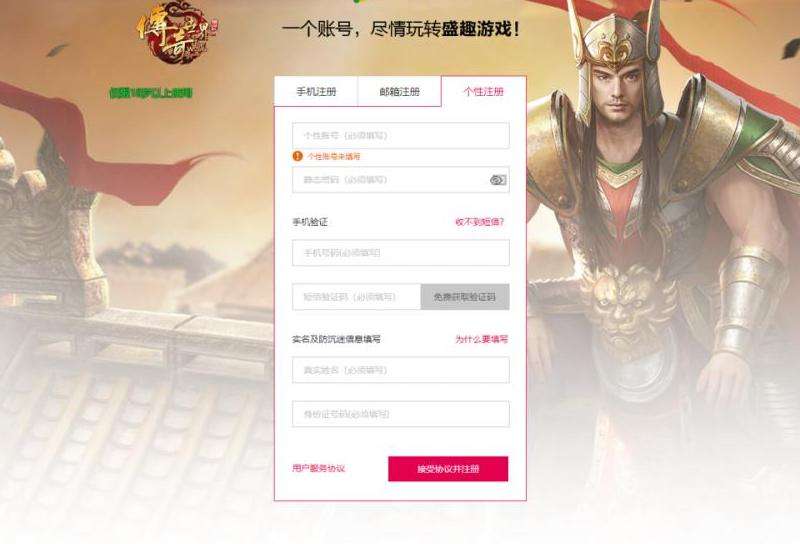Open the 收不到短信? help link

(x=480, y=222)
